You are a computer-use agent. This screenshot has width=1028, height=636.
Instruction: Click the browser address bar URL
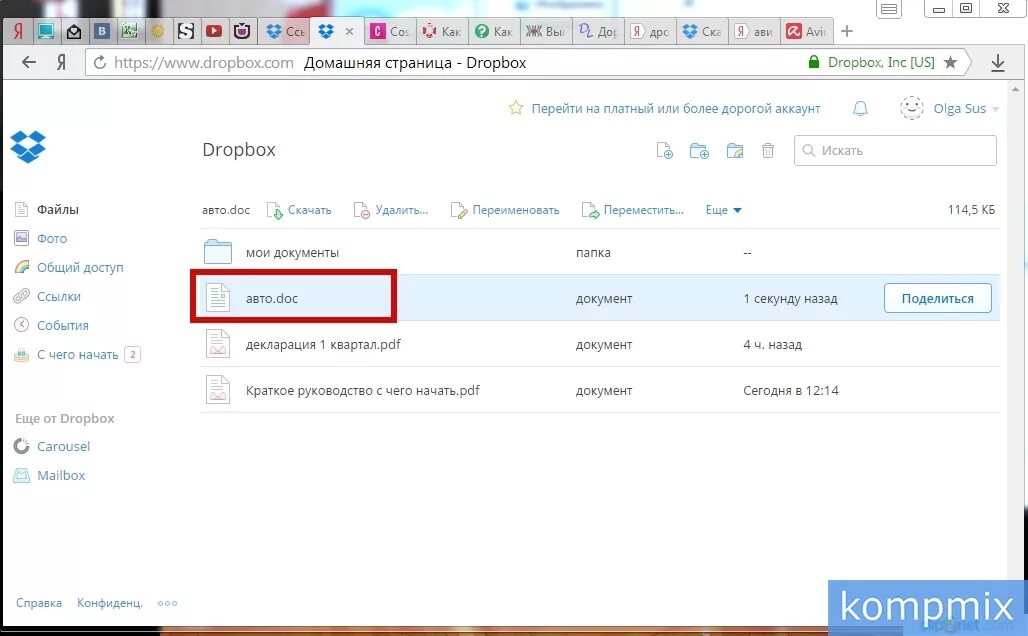click(x=203, y=62)
